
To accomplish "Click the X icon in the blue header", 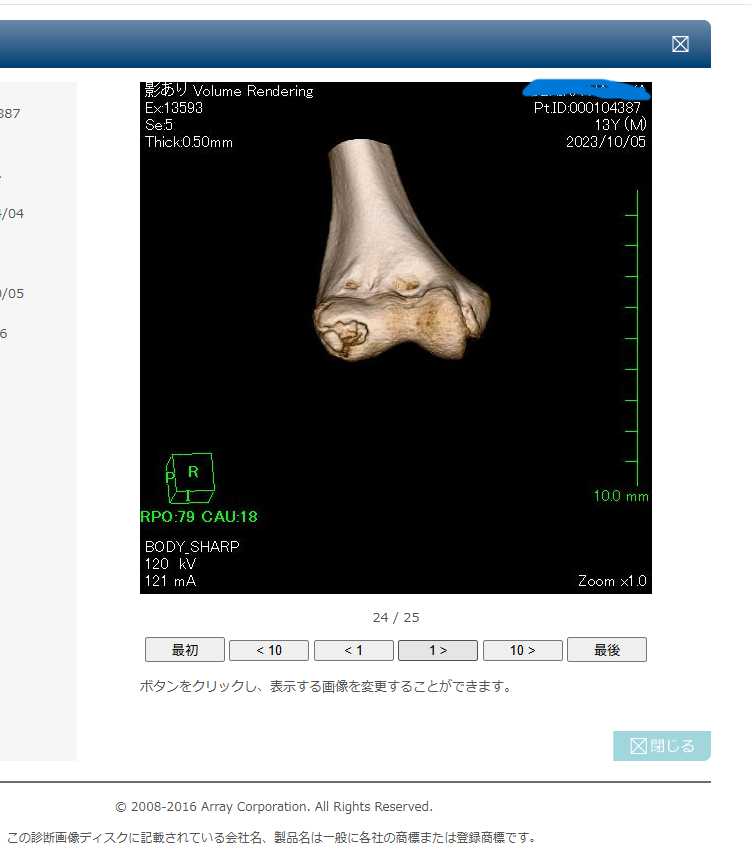I will tap(680, 44).
